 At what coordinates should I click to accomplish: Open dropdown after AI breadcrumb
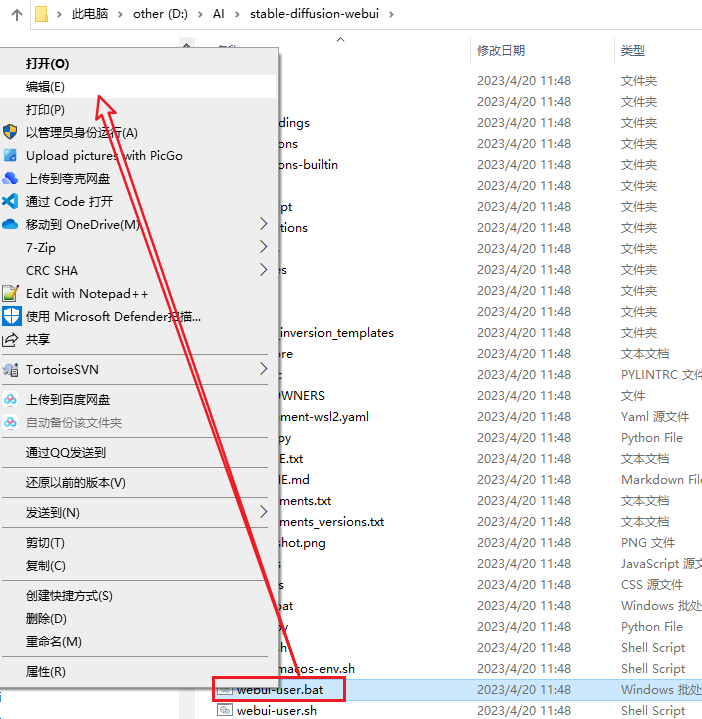pyautogui.click(x=237, y=14)
